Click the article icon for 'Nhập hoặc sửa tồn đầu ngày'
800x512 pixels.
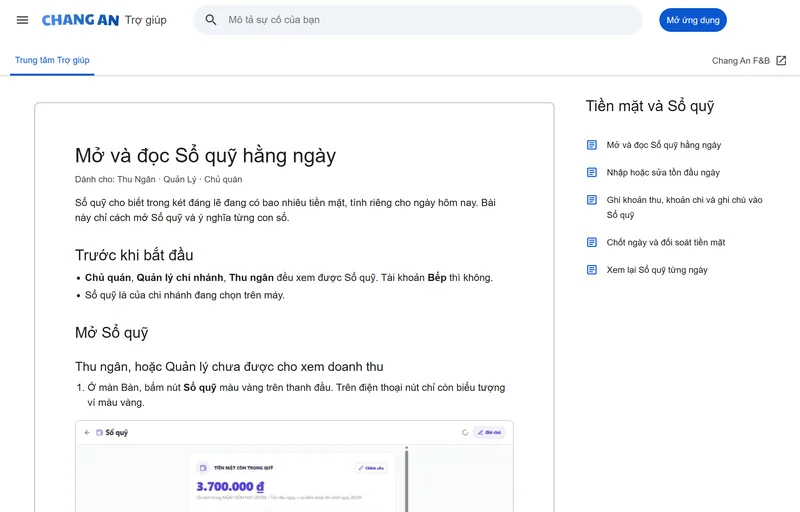pyautogui.click(x=592, y=172)
